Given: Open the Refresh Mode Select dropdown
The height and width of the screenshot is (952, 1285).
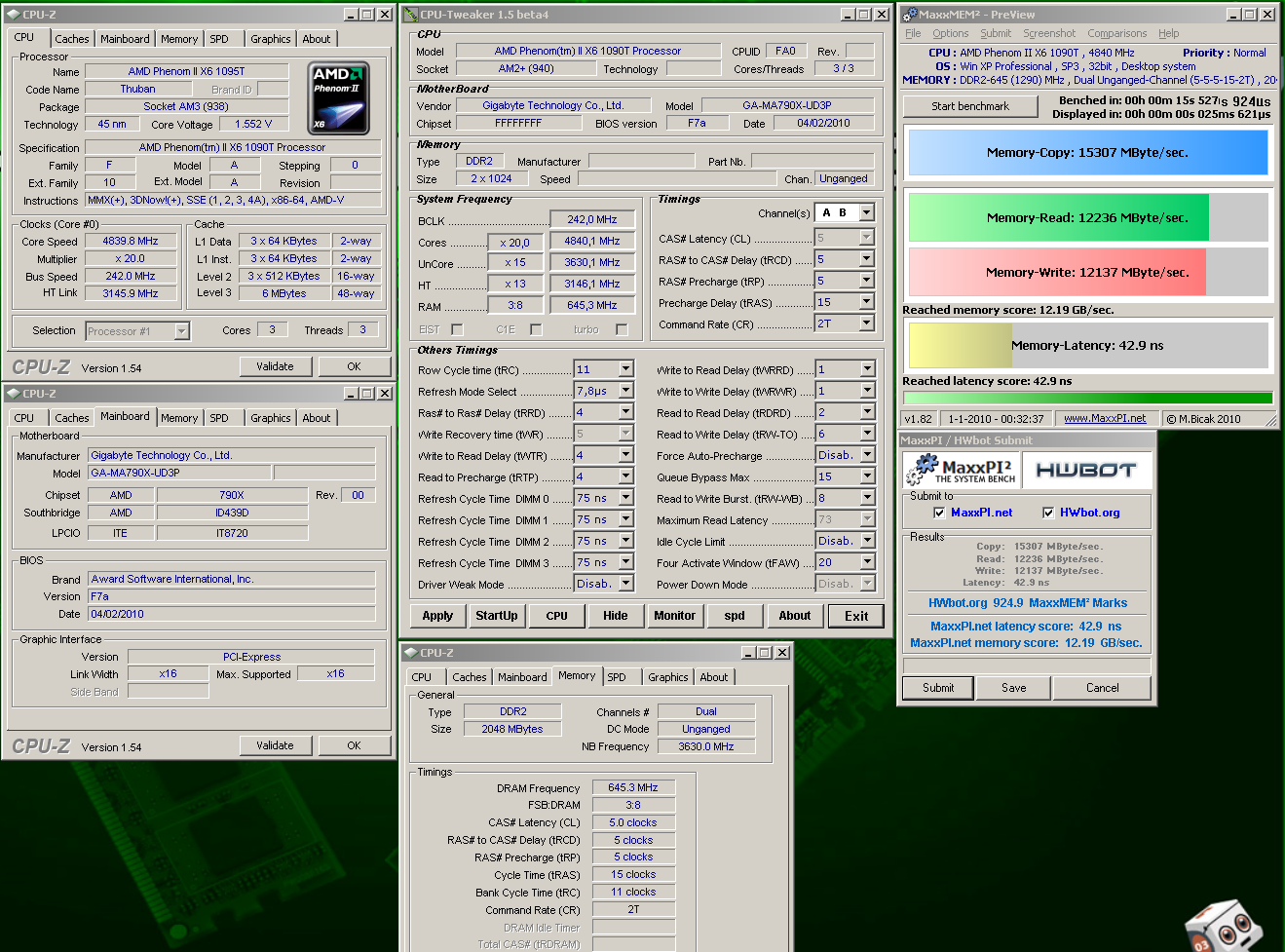Looking at the screenshot, I should (x=626, y=391).
